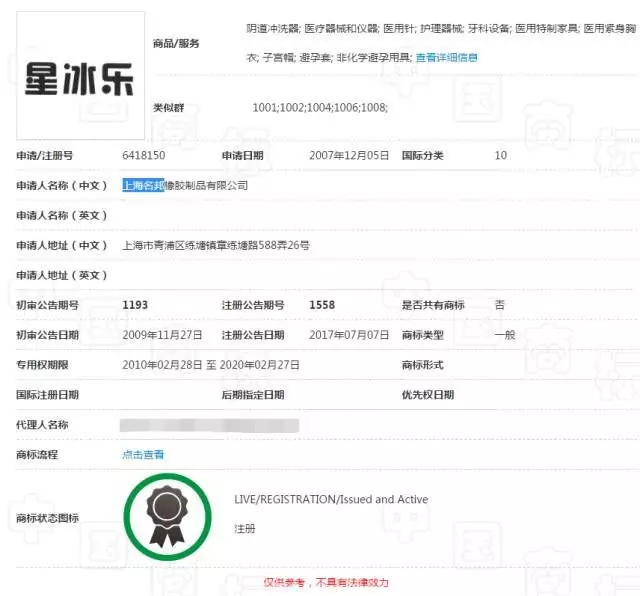The width and height of the screenshot is (640, 596).
Task: Select the application date 2007年12月05日
Action: [x=349, y=156]
